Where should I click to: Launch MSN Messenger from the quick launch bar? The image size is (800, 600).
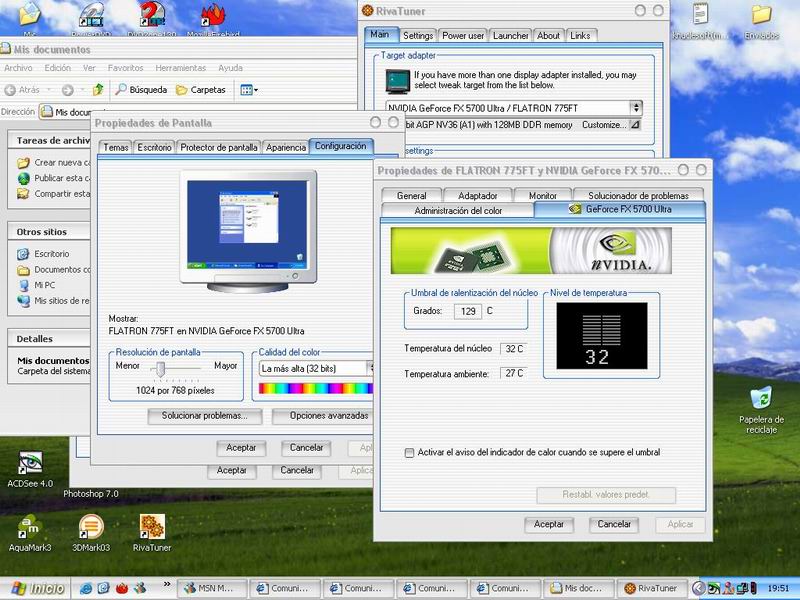pos(140,588)
